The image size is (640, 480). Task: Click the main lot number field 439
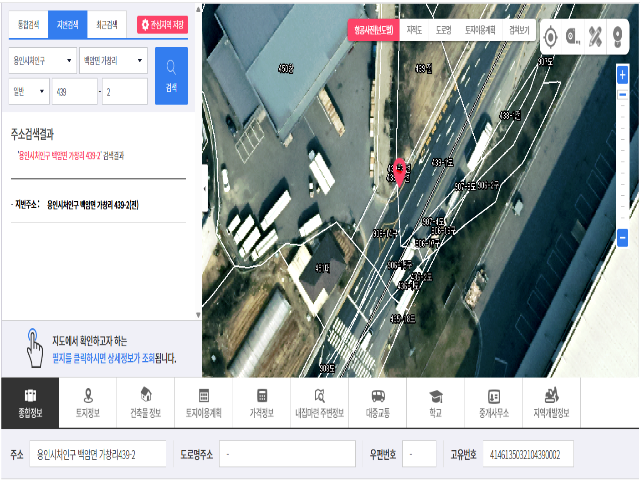[x=72, y=92]
